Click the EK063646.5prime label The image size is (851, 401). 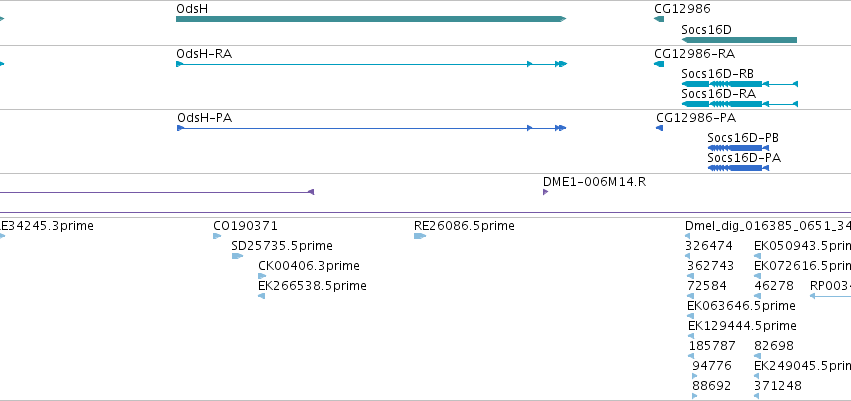coord(741,306)
